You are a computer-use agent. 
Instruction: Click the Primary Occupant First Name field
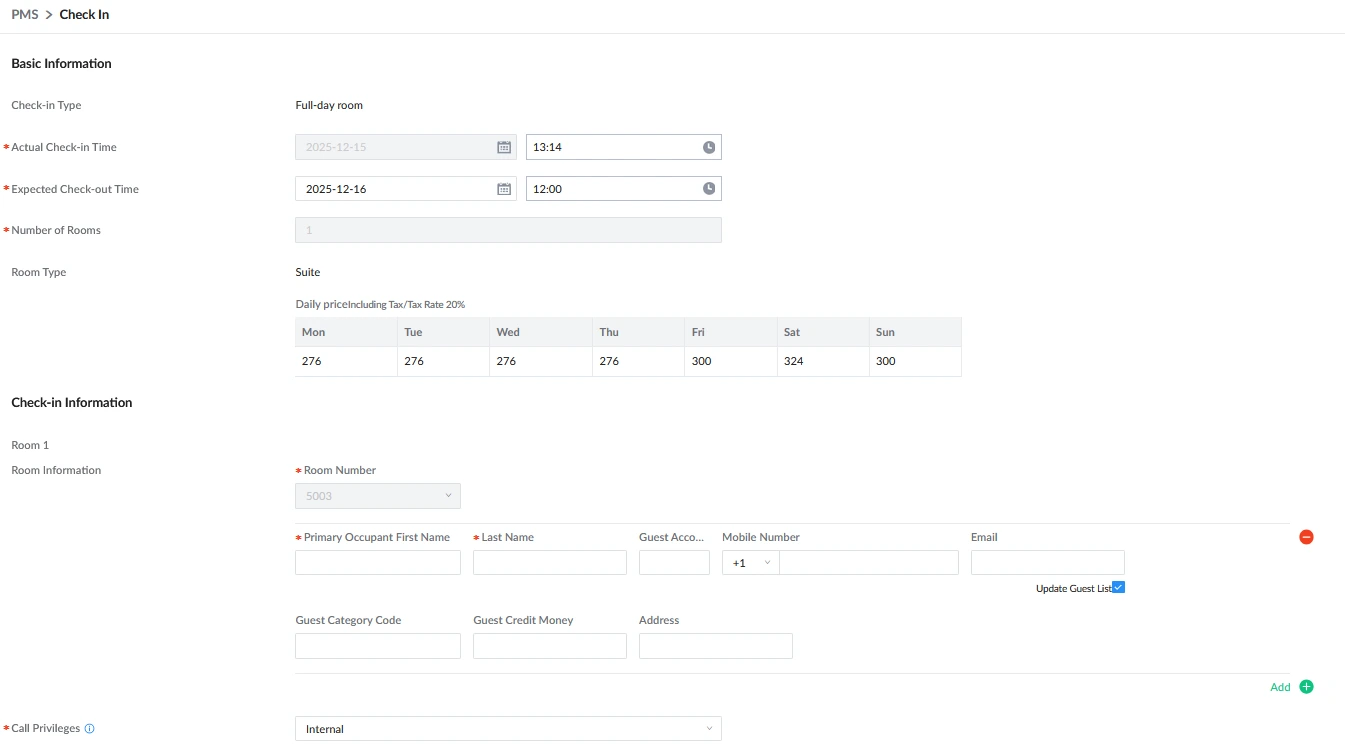[377, 562]
